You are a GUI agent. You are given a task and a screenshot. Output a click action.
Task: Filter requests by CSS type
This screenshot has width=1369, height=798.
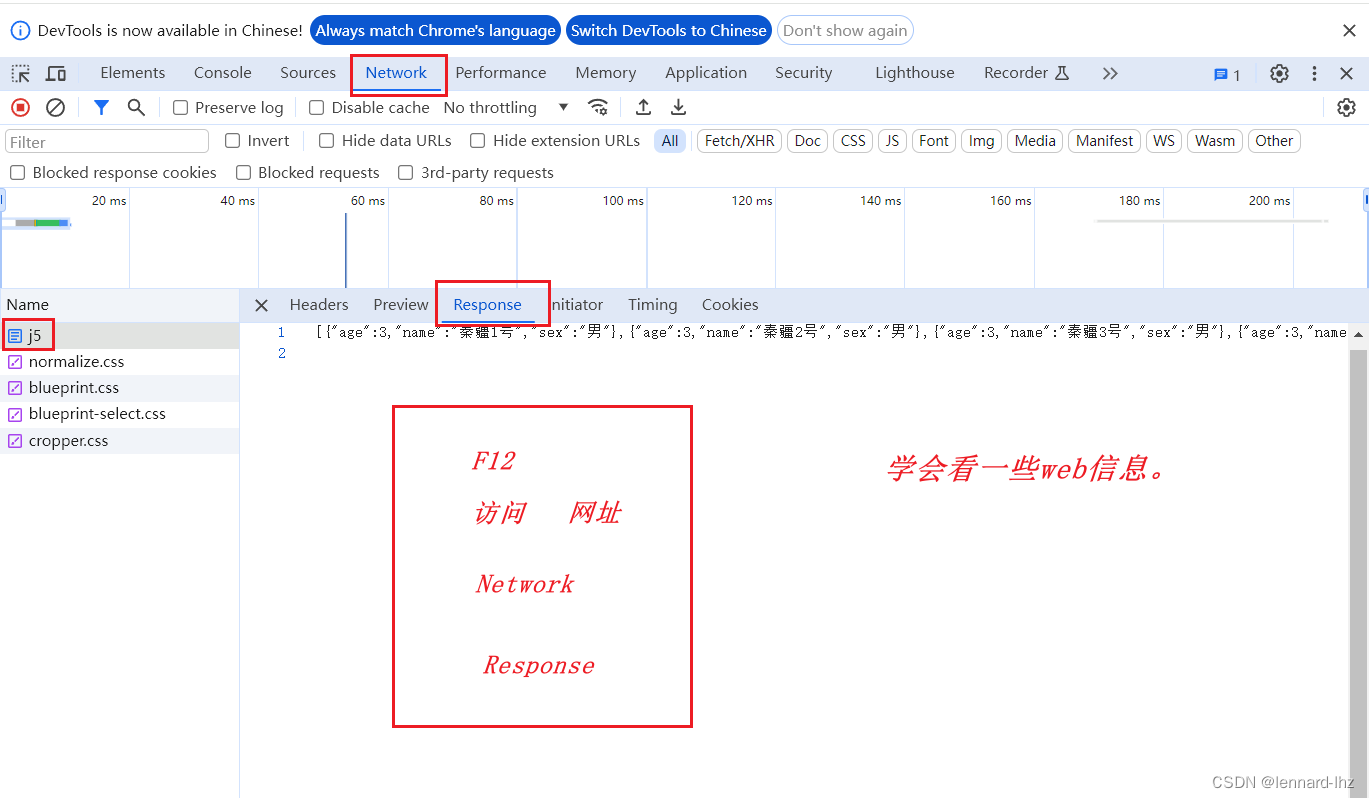point(853,141)
